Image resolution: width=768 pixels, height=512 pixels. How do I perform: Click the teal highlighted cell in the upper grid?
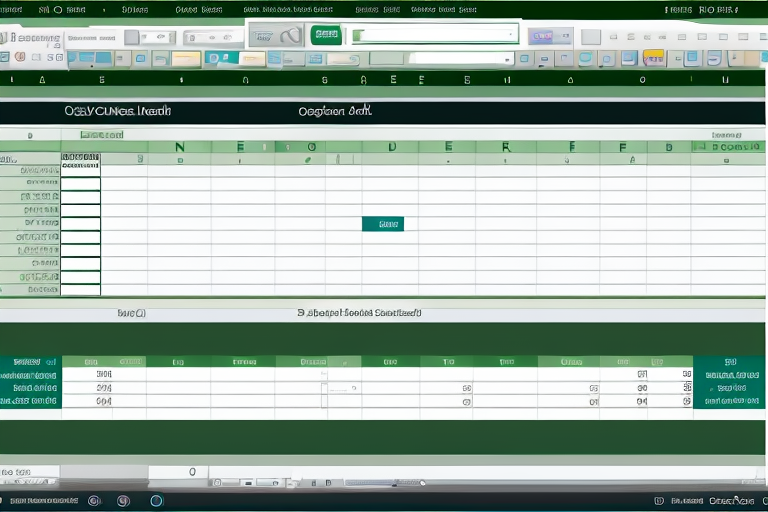tap(382, 224)
